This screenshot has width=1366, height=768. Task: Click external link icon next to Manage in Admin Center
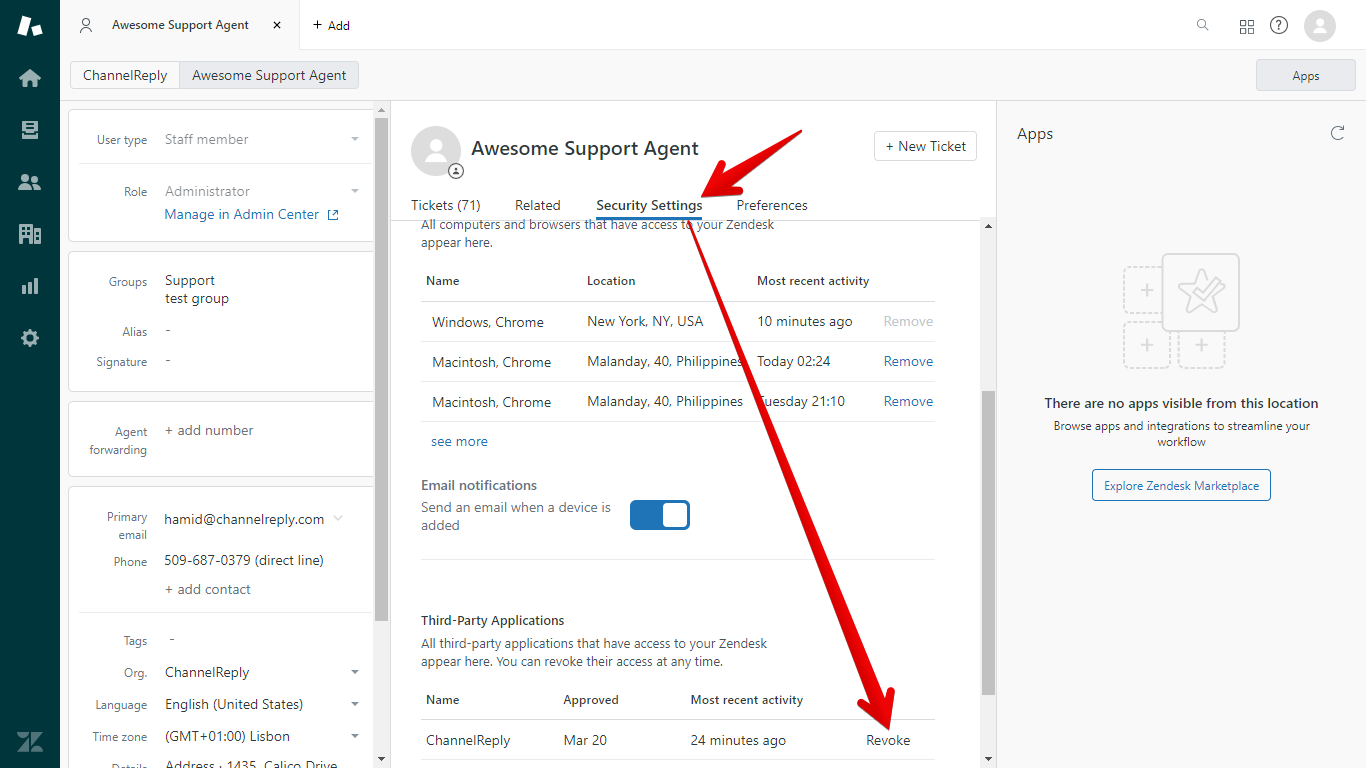(334, 214)
